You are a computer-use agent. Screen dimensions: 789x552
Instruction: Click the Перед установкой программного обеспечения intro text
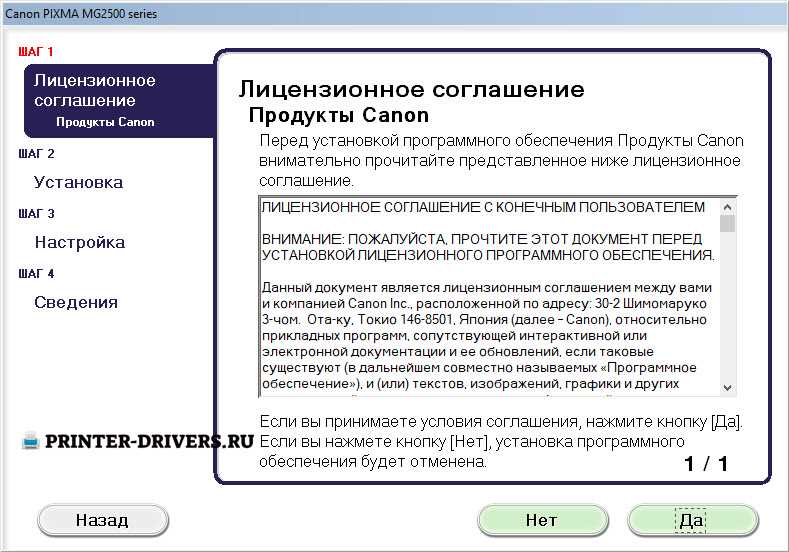(x=501, y=161)
